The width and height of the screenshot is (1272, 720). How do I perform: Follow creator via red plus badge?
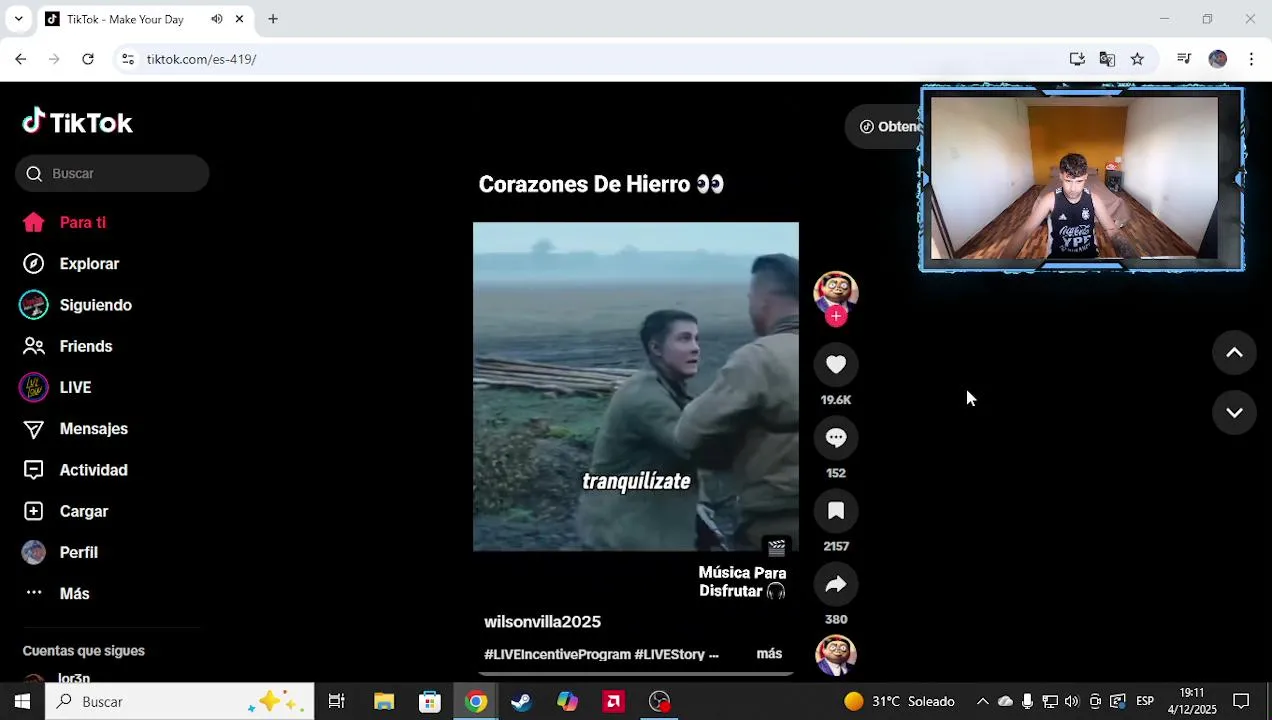coord(836,316)
